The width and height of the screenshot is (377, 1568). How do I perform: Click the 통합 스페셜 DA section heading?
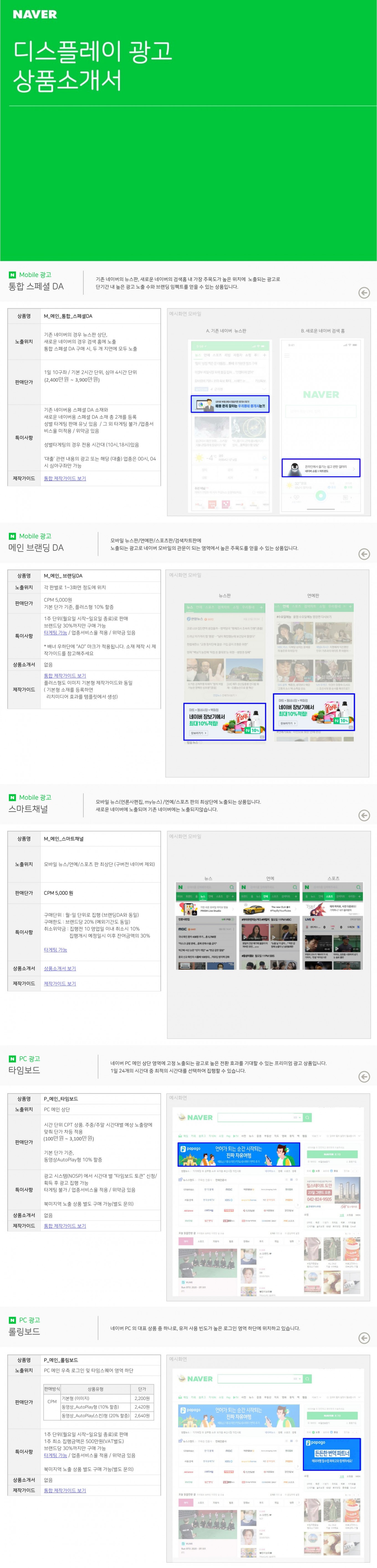click(36, 287)
